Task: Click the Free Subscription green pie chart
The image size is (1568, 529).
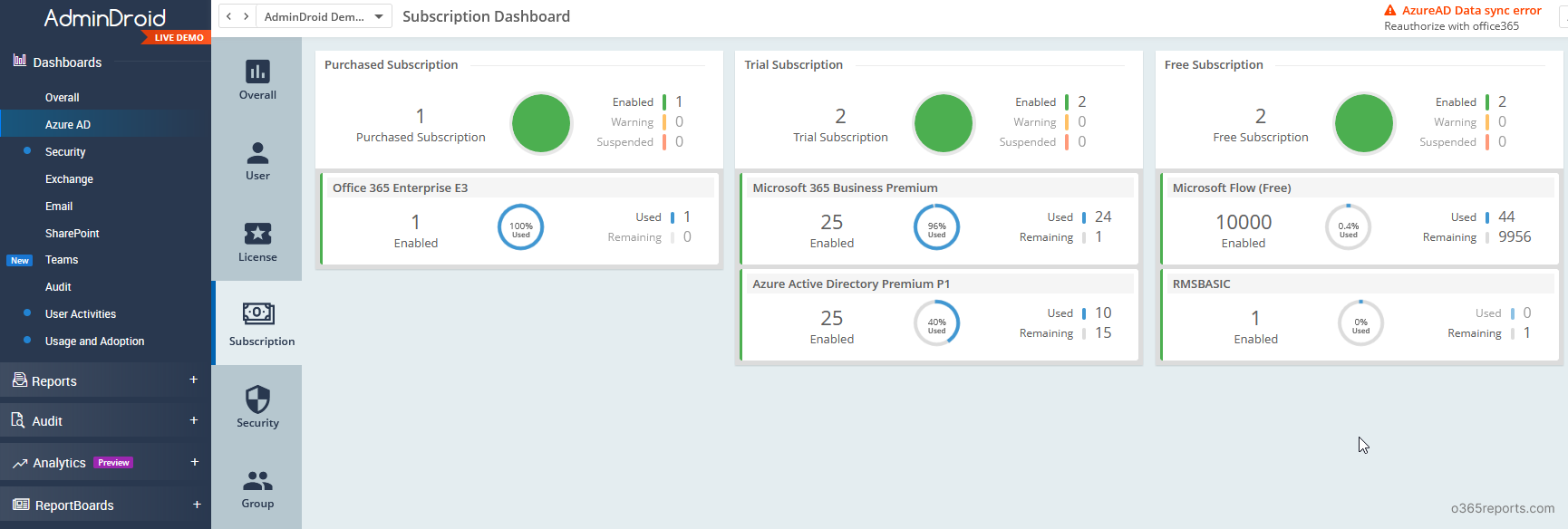Action: [1364, 123]
